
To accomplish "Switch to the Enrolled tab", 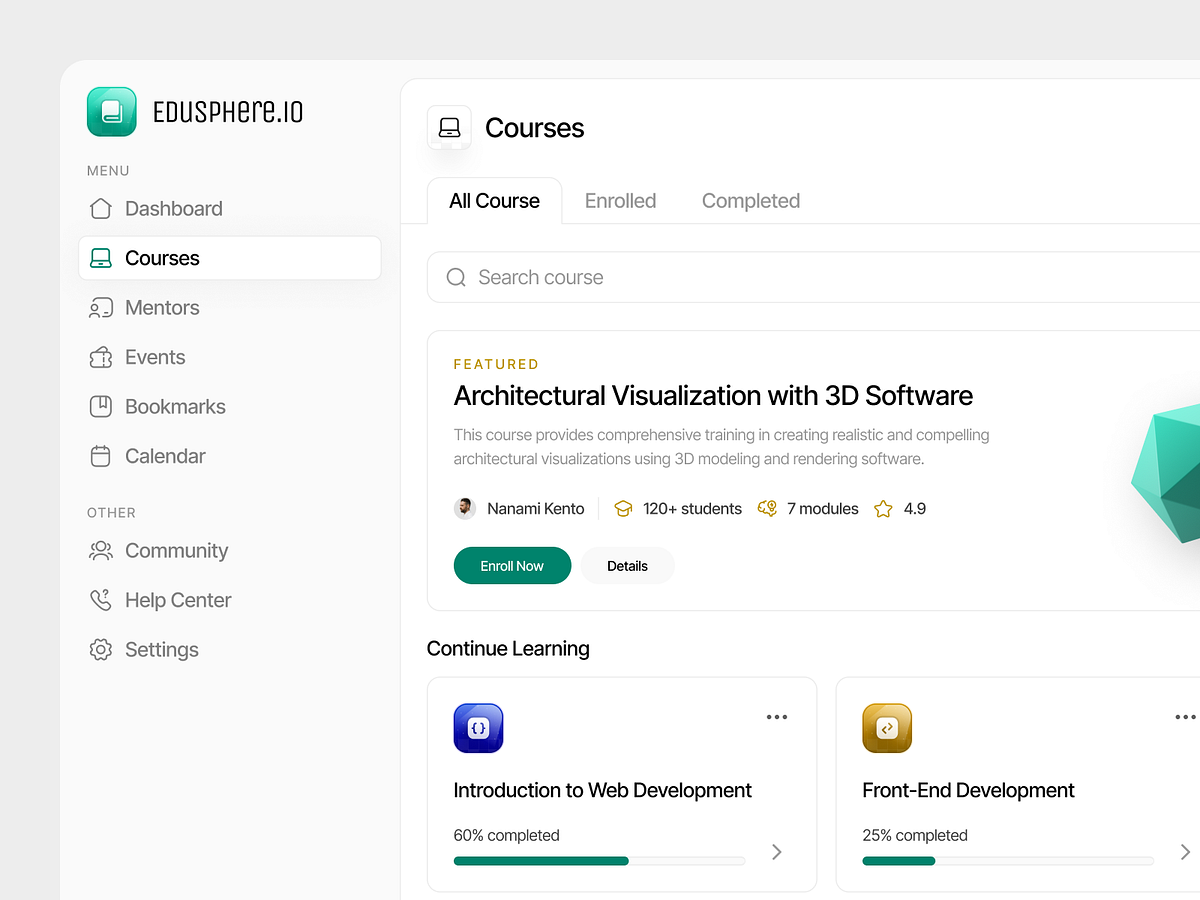I will coord(621,201).
